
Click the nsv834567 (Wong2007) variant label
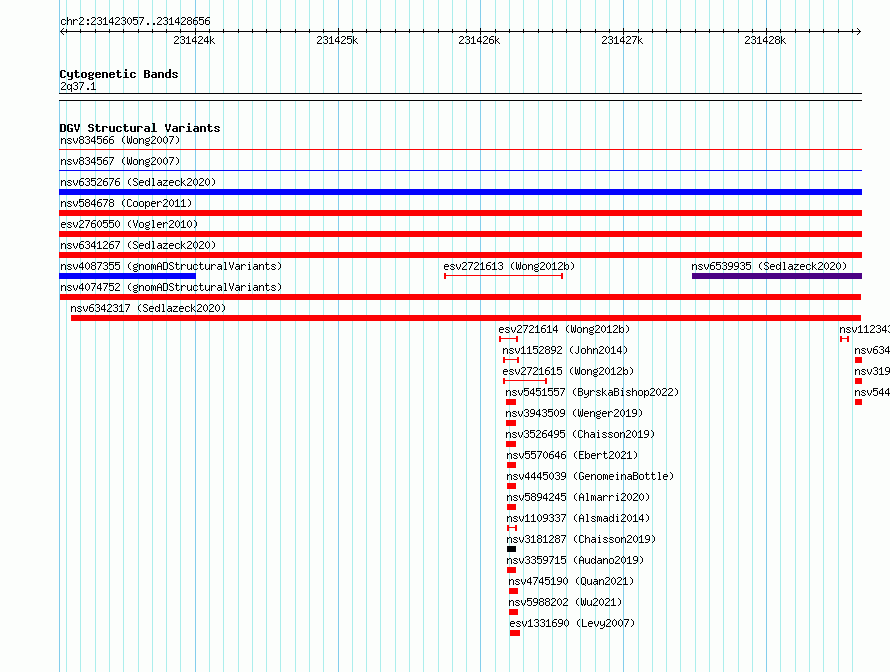(120, 161)
